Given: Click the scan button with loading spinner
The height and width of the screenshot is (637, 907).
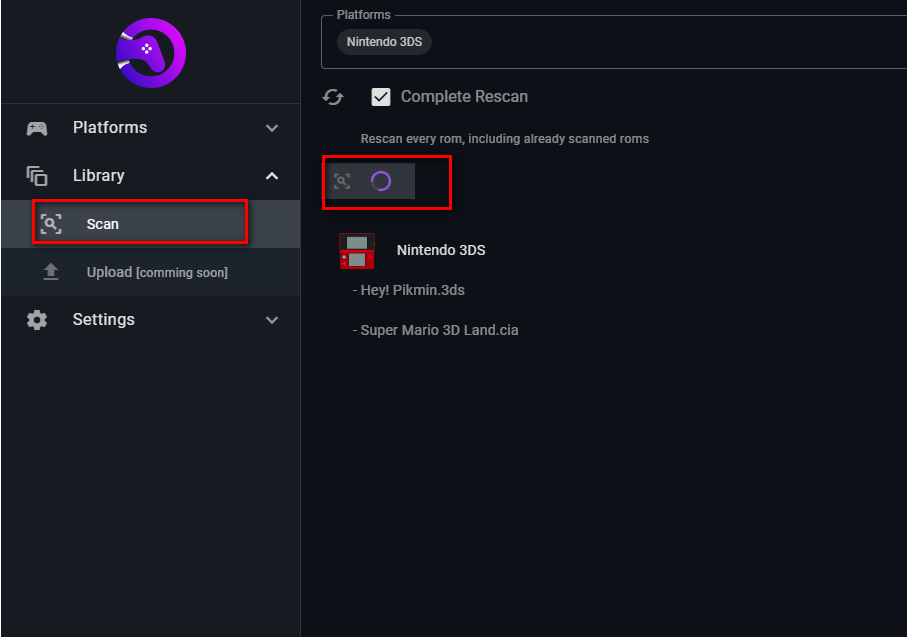Looking at the screenshot, I should point(370,181).
